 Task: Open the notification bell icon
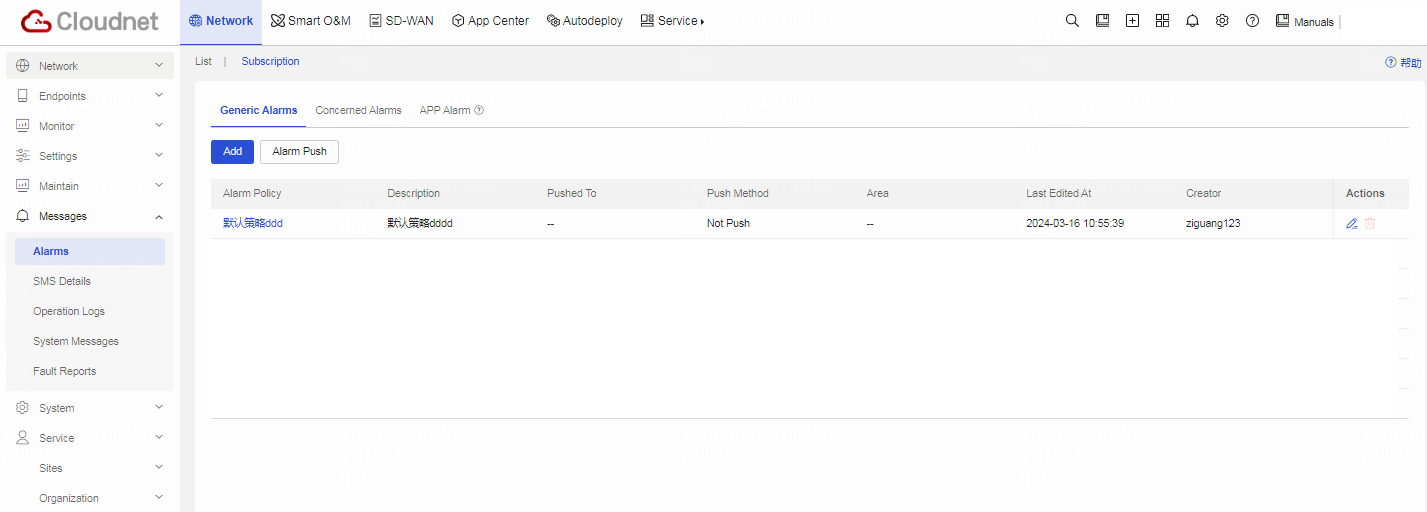[1192, 21]
